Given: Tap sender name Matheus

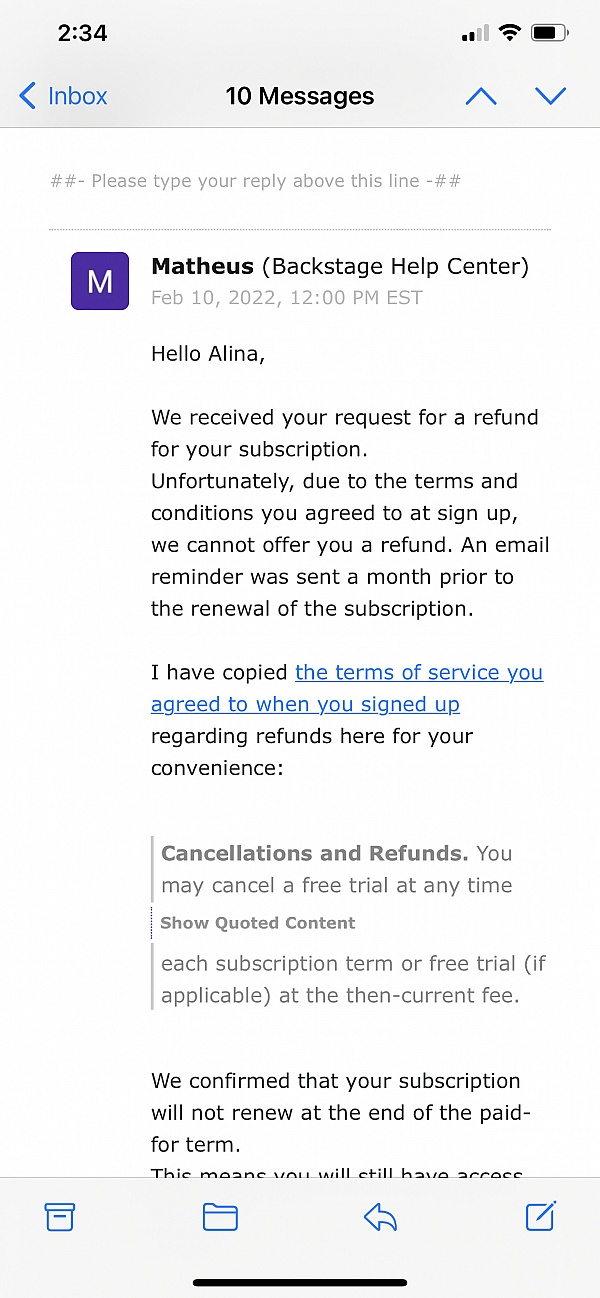Looking at the screenshot, I should pyautogui.click(x=202, y=266).
